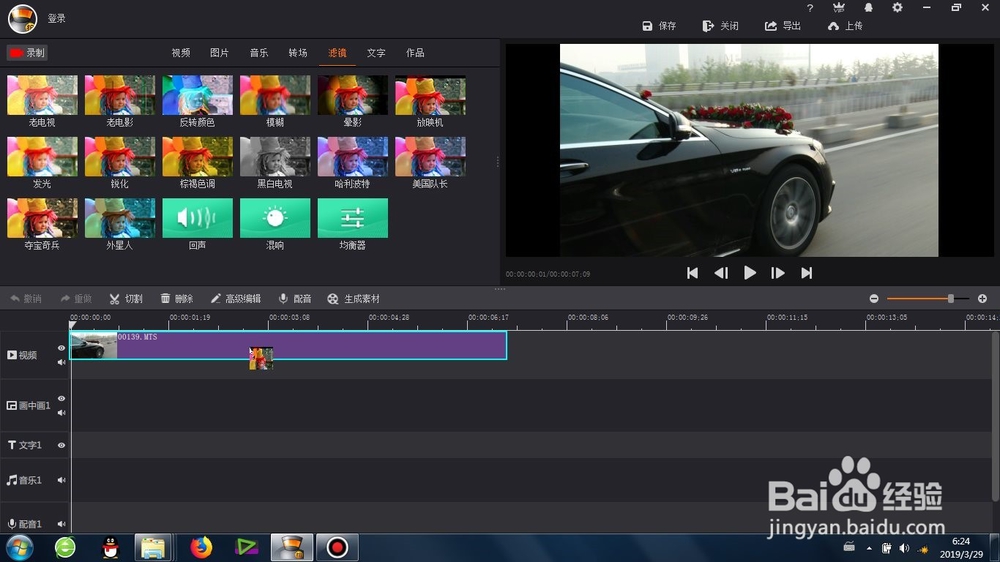The height and width of the screenshot is (562, 1000).
Task: Choose the 夺宝奇兵 filter
Action: coord(42,218)
